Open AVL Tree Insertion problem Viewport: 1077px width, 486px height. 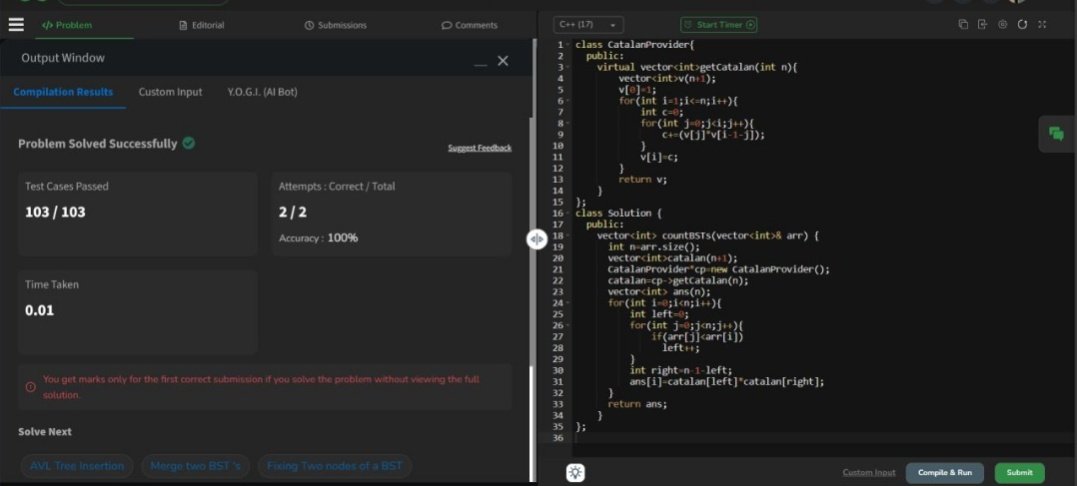point(77,466)
